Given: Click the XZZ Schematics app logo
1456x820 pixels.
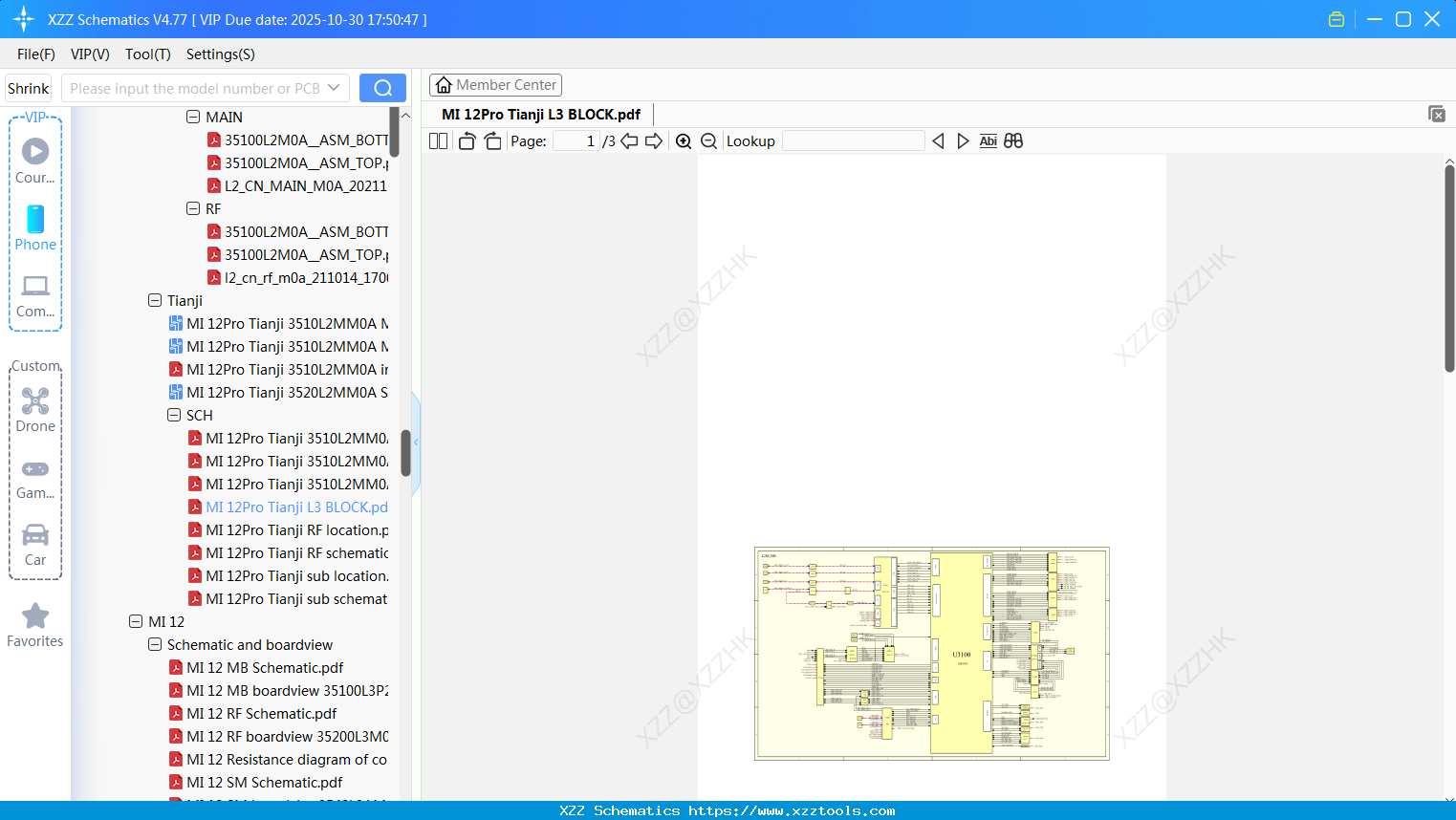Looking at the screenshot, I should point(24,19).
